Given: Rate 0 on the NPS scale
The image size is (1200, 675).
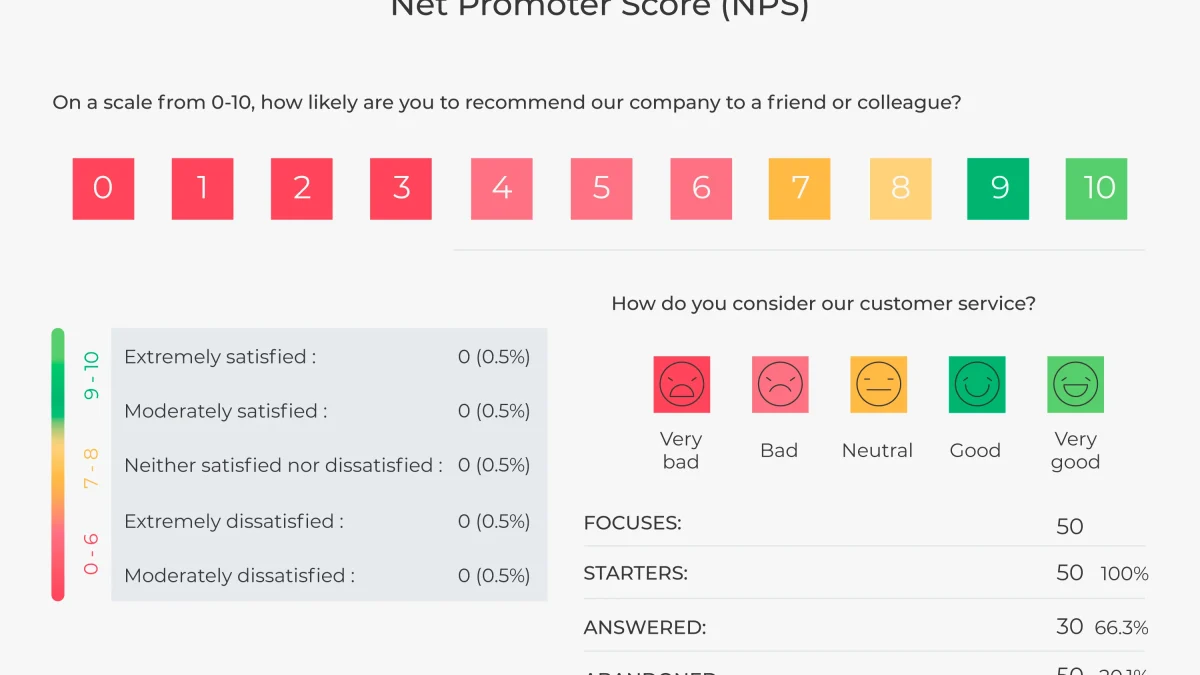Looking at the screenshot, I should point(103,188).
